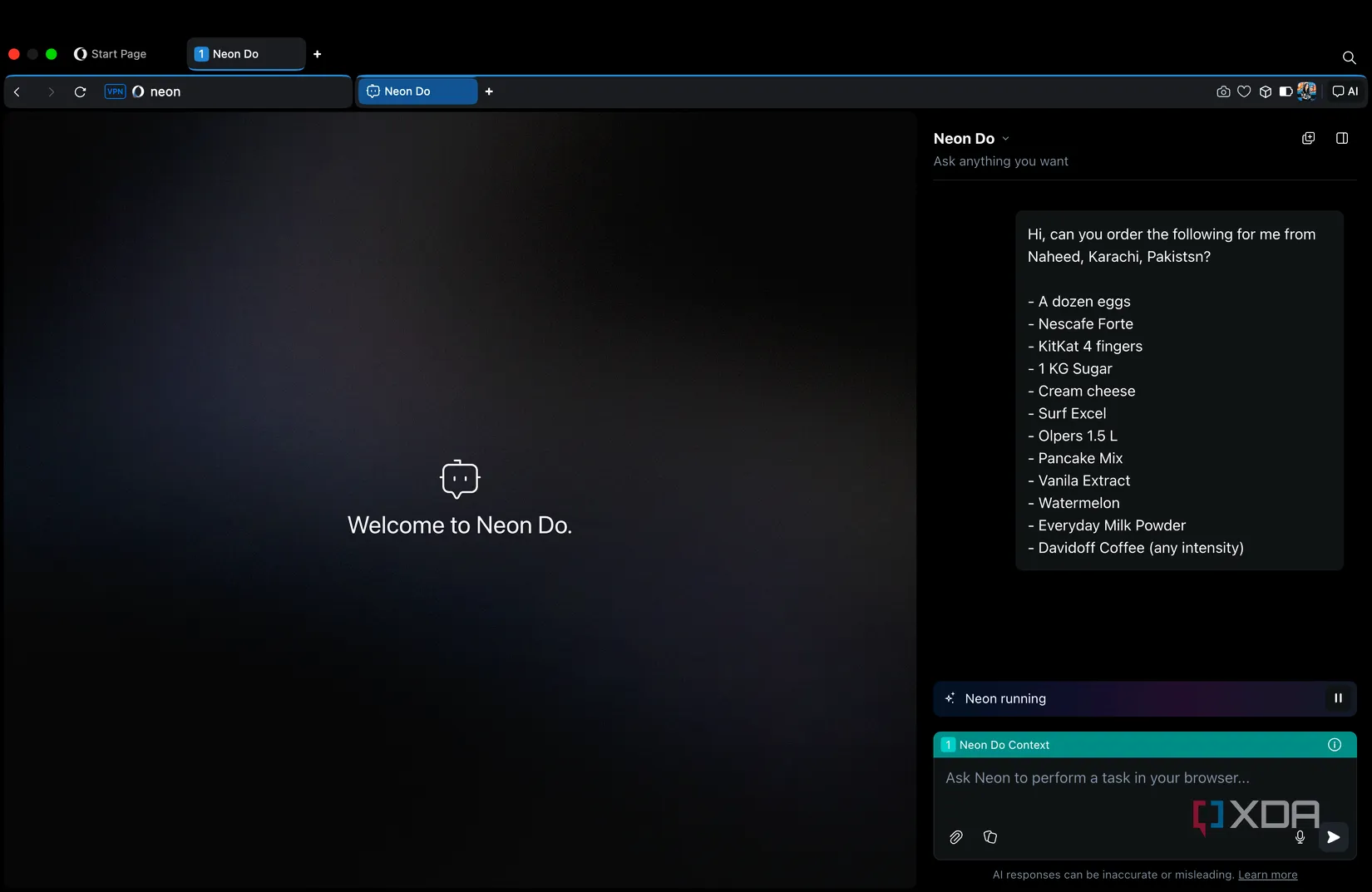Click the Neon Do Context info icon
Viewport: 1372px width, 892px height.
1335,745
